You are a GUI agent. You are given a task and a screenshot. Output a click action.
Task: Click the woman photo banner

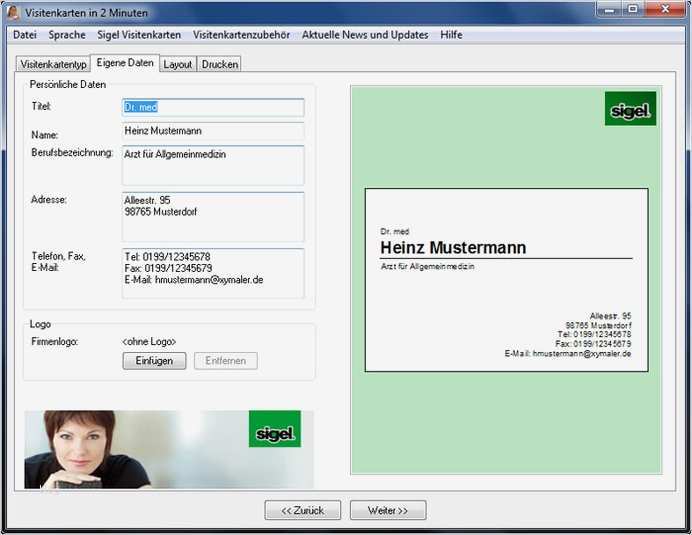pos(169,449)
